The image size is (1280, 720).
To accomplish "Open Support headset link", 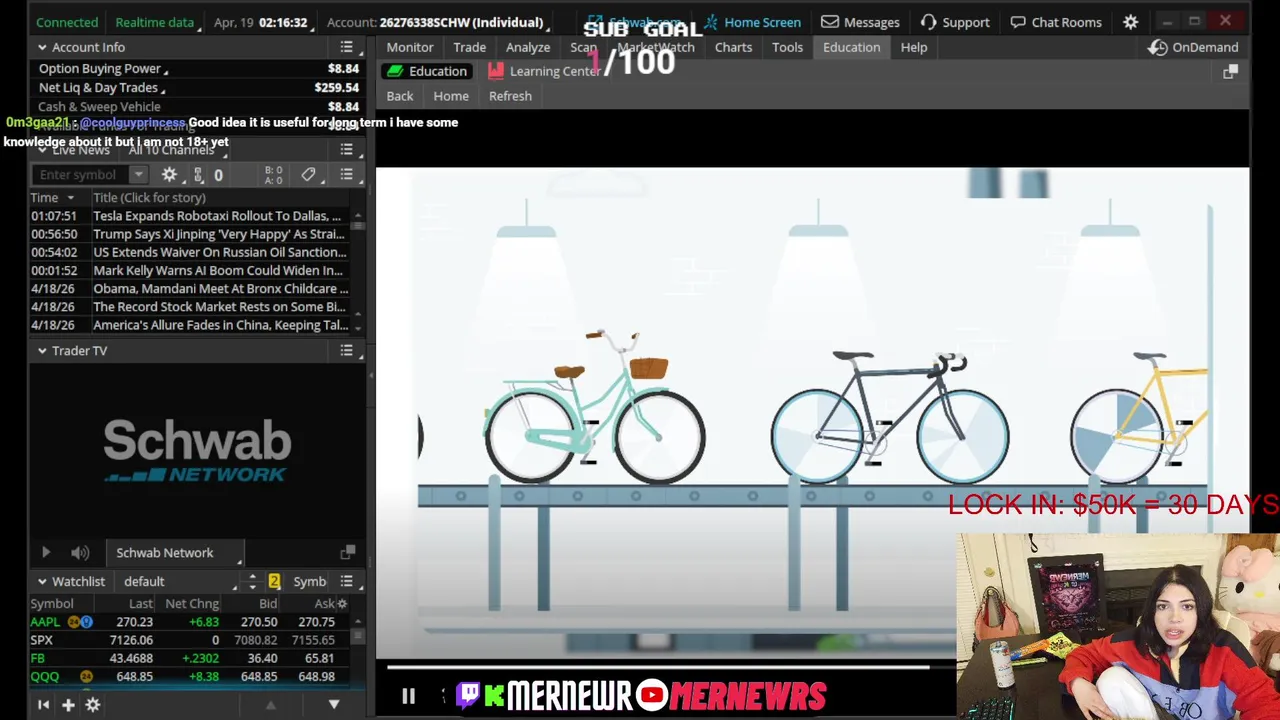I will coord(955,22).
